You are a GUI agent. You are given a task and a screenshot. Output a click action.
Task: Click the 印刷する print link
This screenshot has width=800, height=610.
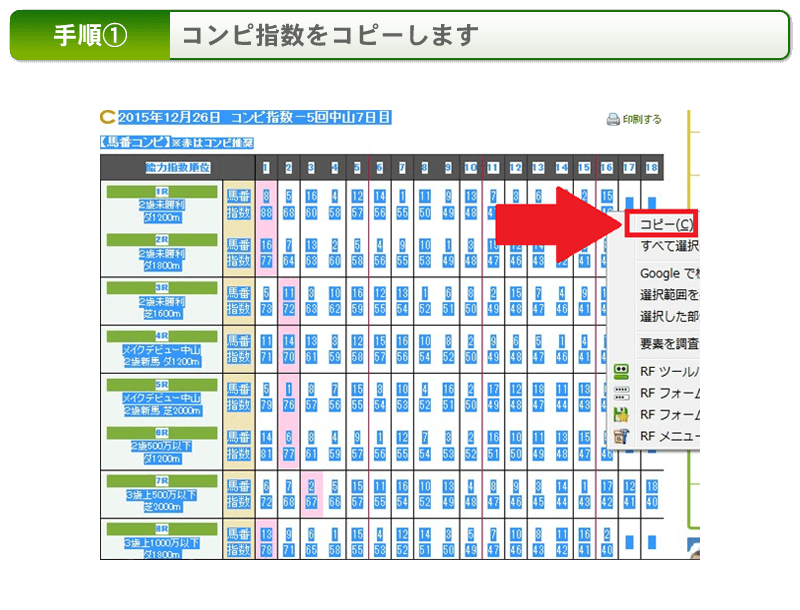click(641, 120)
